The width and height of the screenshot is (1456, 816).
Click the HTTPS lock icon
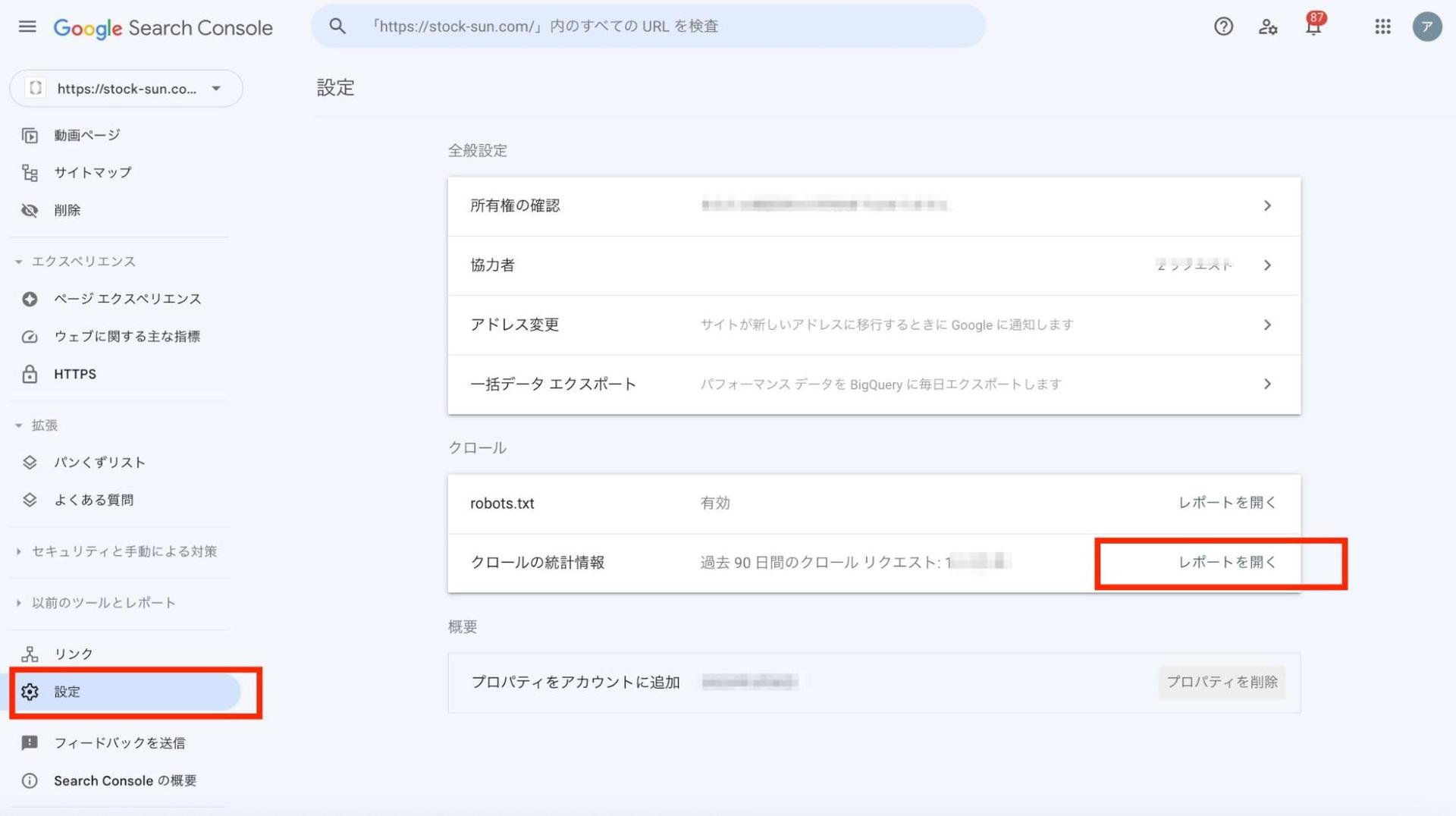pos(30,374)
